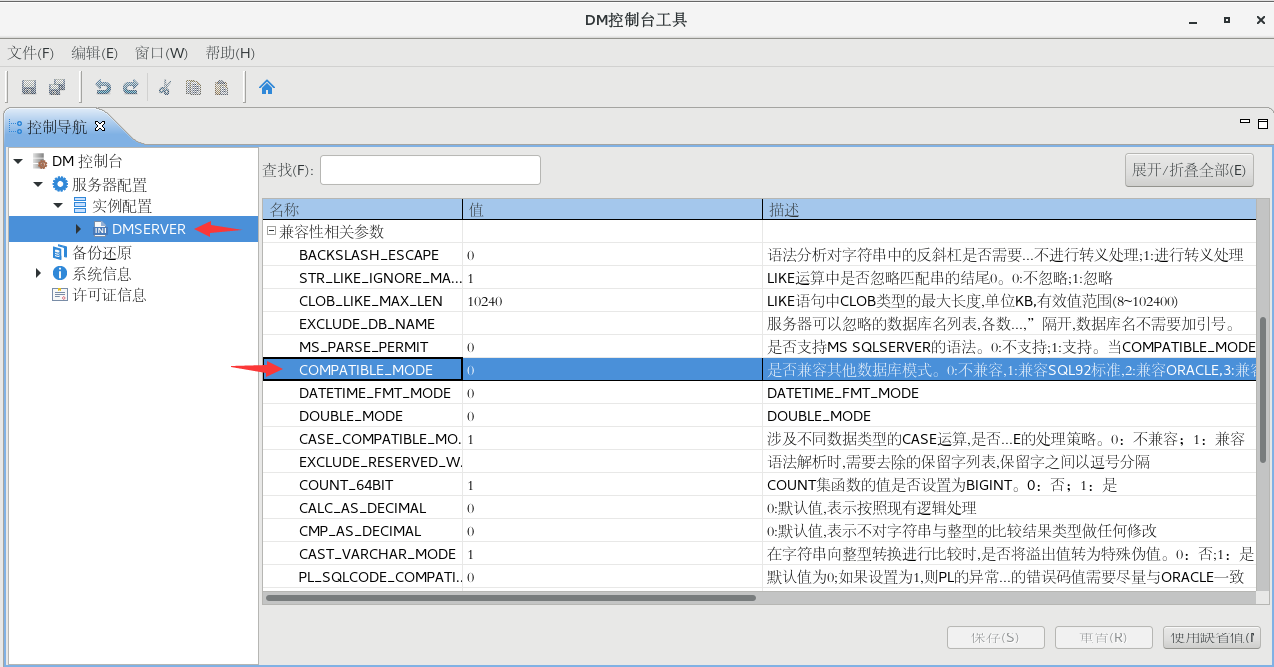Click the Undo arrow icon
Image resolution: width=1274 pixels, height=667 pixels.
(x=102, y=87)
